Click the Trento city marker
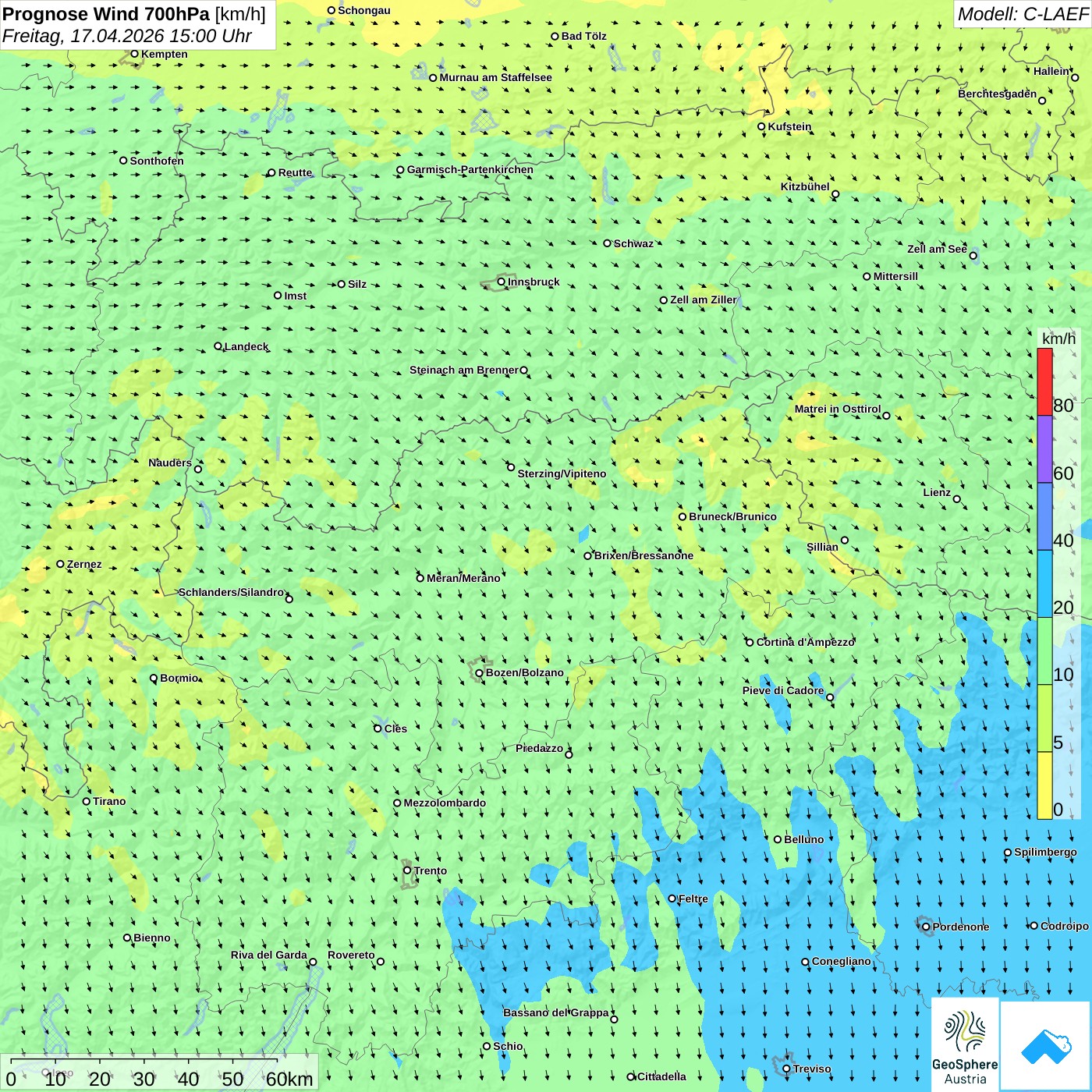The height and width of the screenshot is (1092, 1092). pos(407,870)
